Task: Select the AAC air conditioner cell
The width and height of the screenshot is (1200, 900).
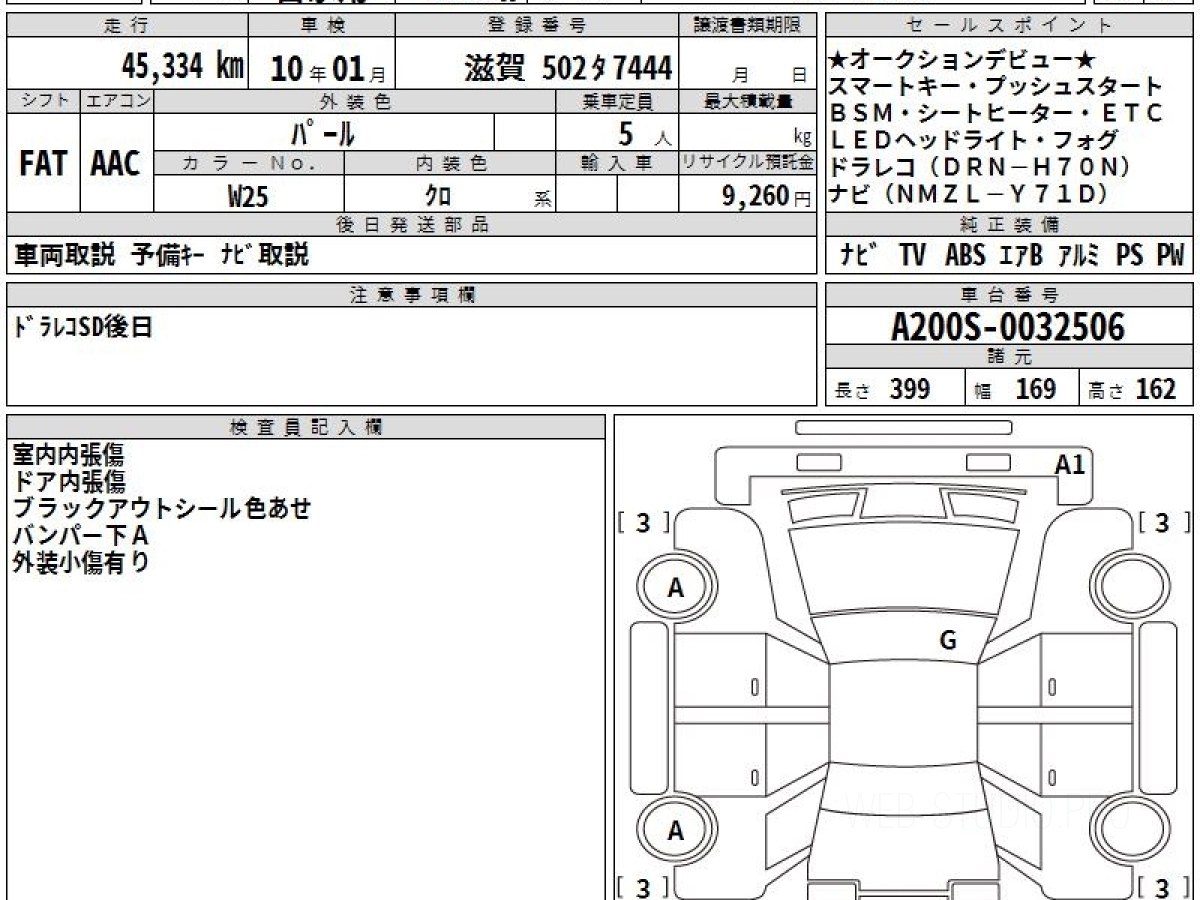Action: [116, 164]
